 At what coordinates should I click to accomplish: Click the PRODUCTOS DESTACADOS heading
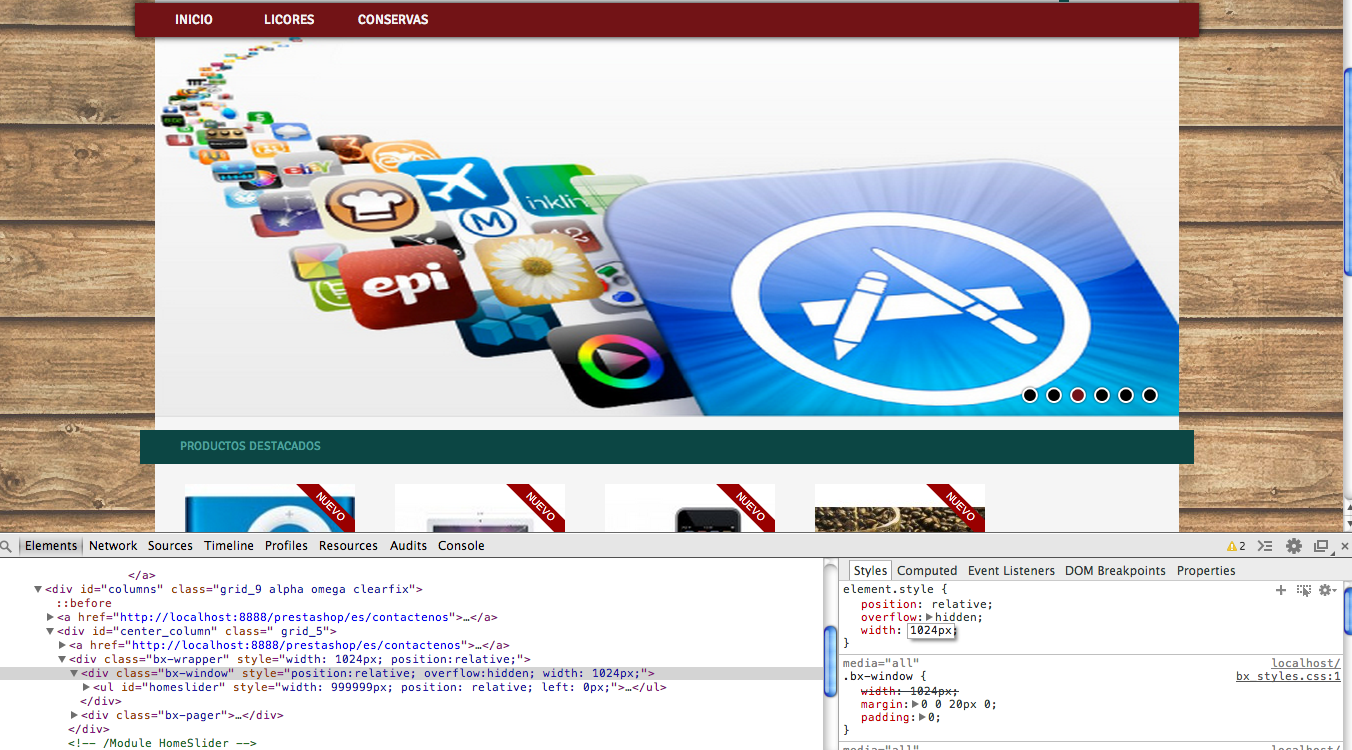point(250,446)
